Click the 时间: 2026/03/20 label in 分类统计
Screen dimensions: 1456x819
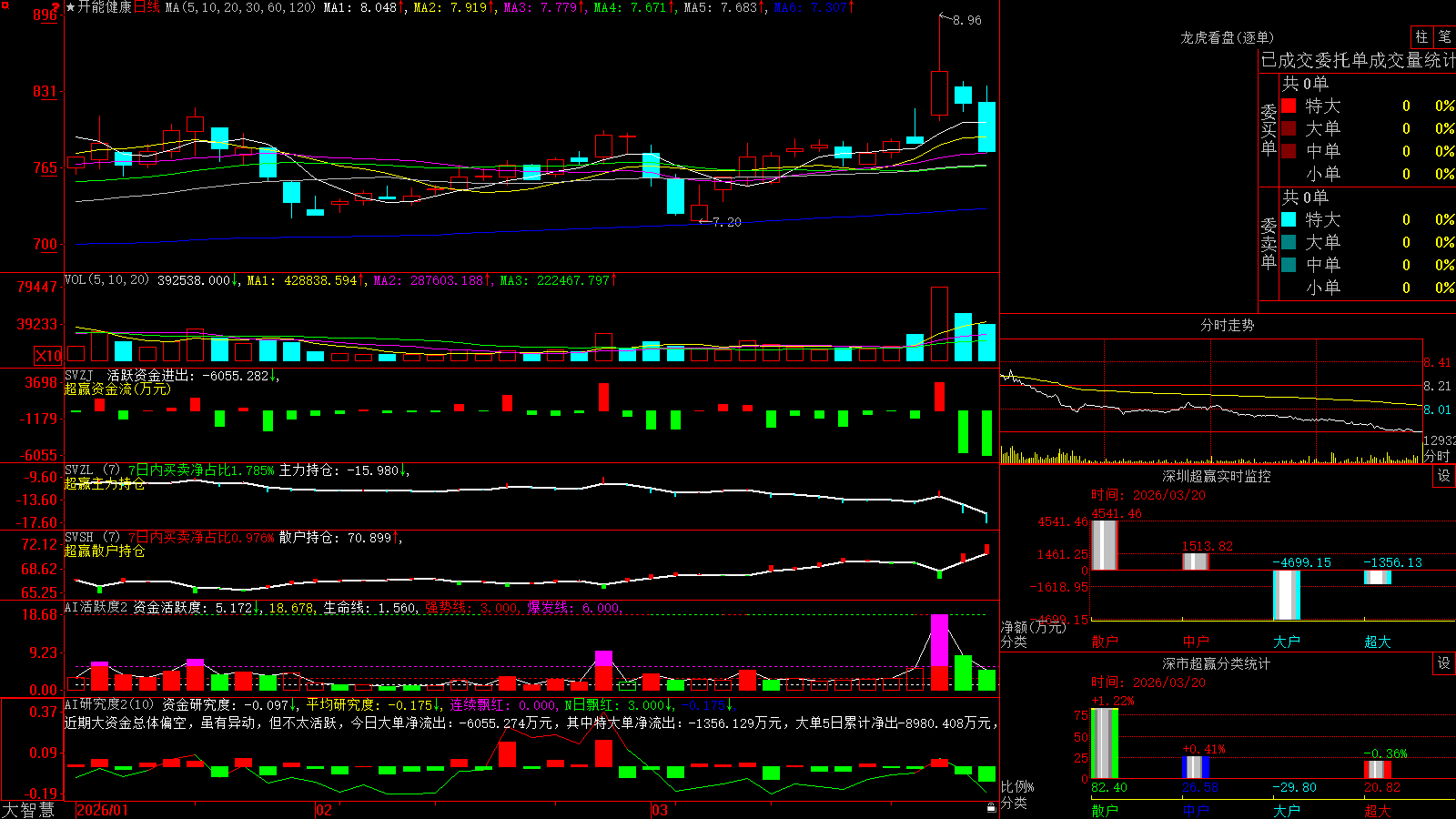point(1148,682)
